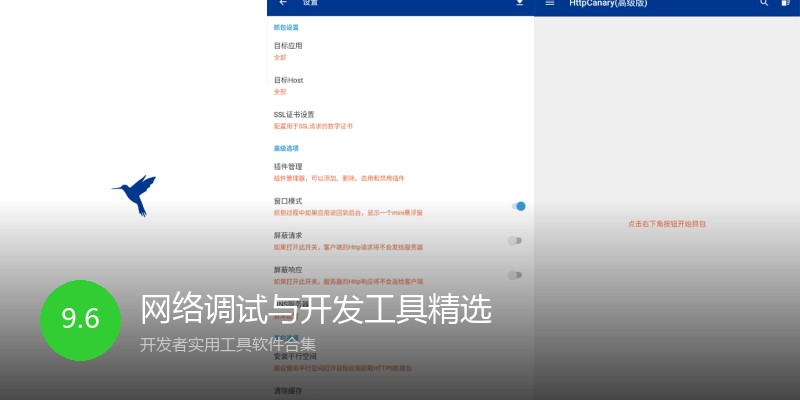Click the 设置 title text
Viewport: 800px width, 400px height.
[x=310, y=3]
